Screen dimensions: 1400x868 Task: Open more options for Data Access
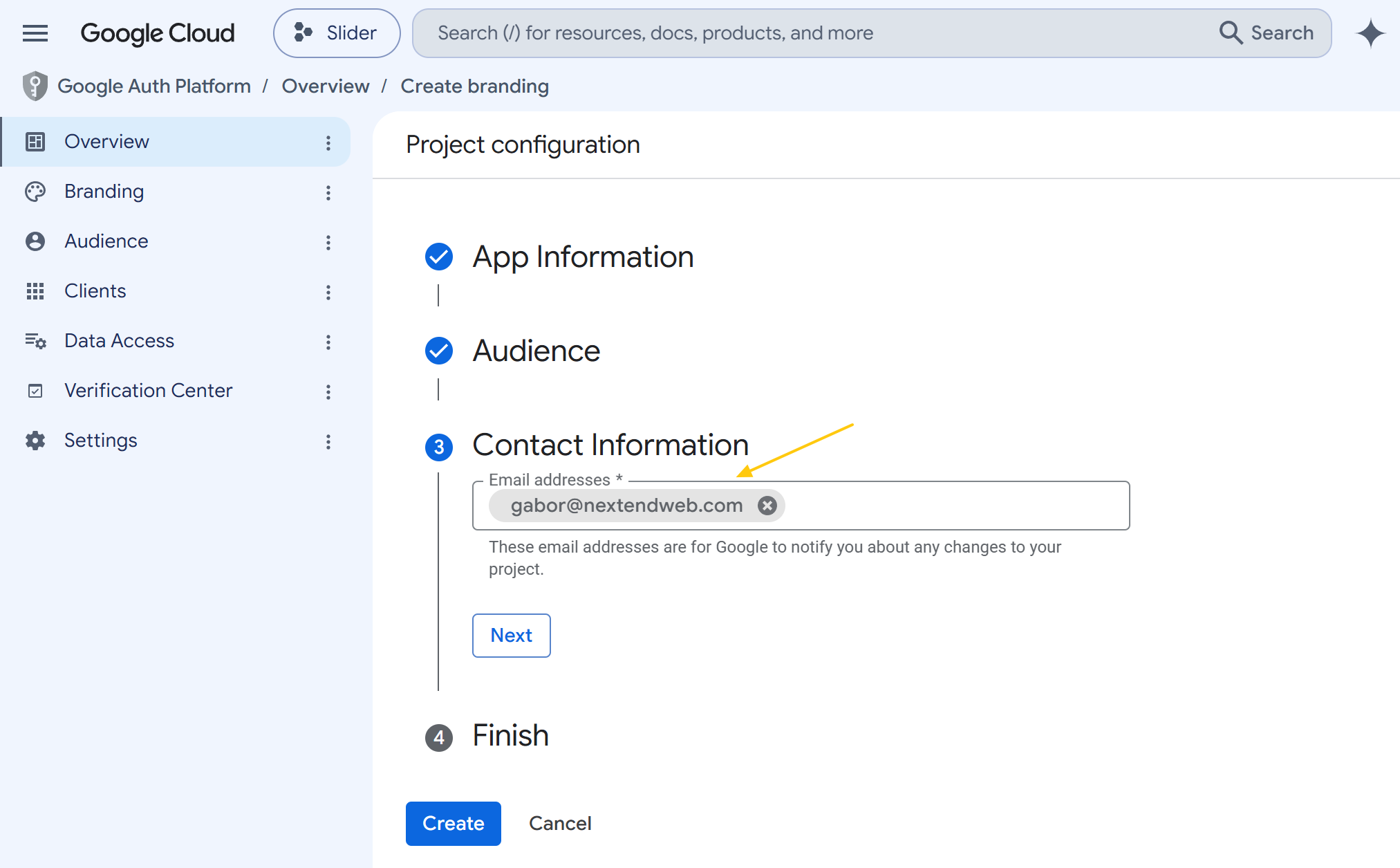(328, 342)
